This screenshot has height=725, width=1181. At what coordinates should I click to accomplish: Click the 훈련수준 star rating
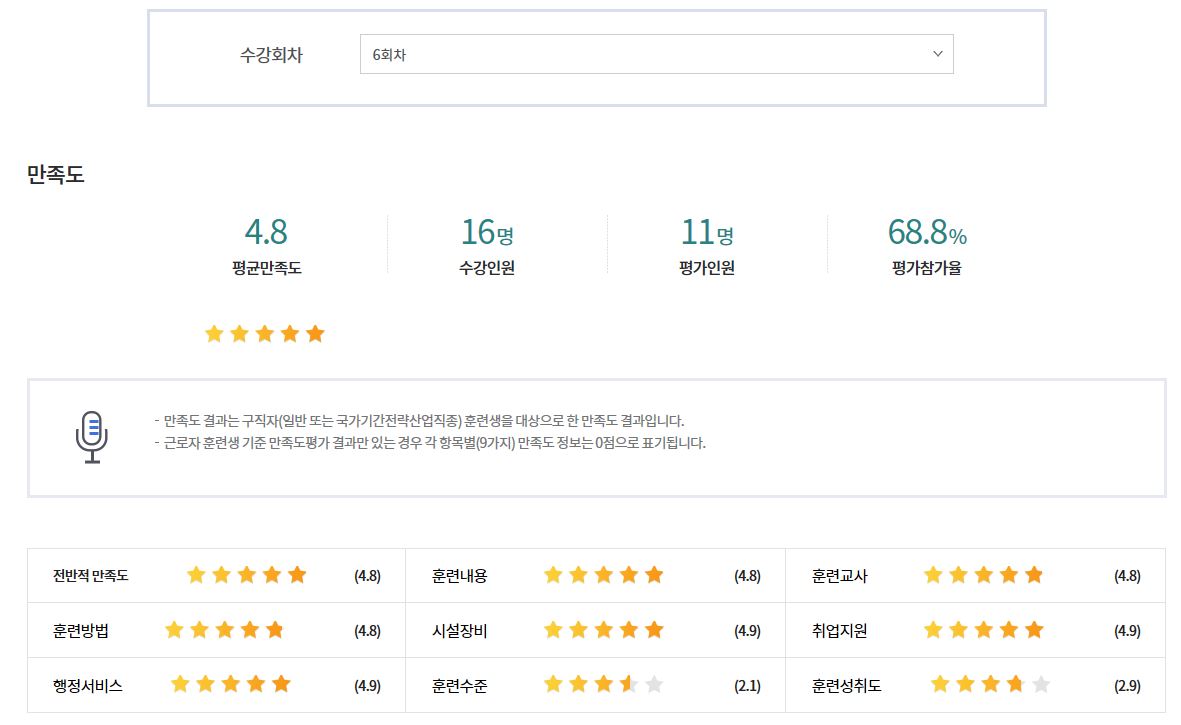[x=603, y=685]
